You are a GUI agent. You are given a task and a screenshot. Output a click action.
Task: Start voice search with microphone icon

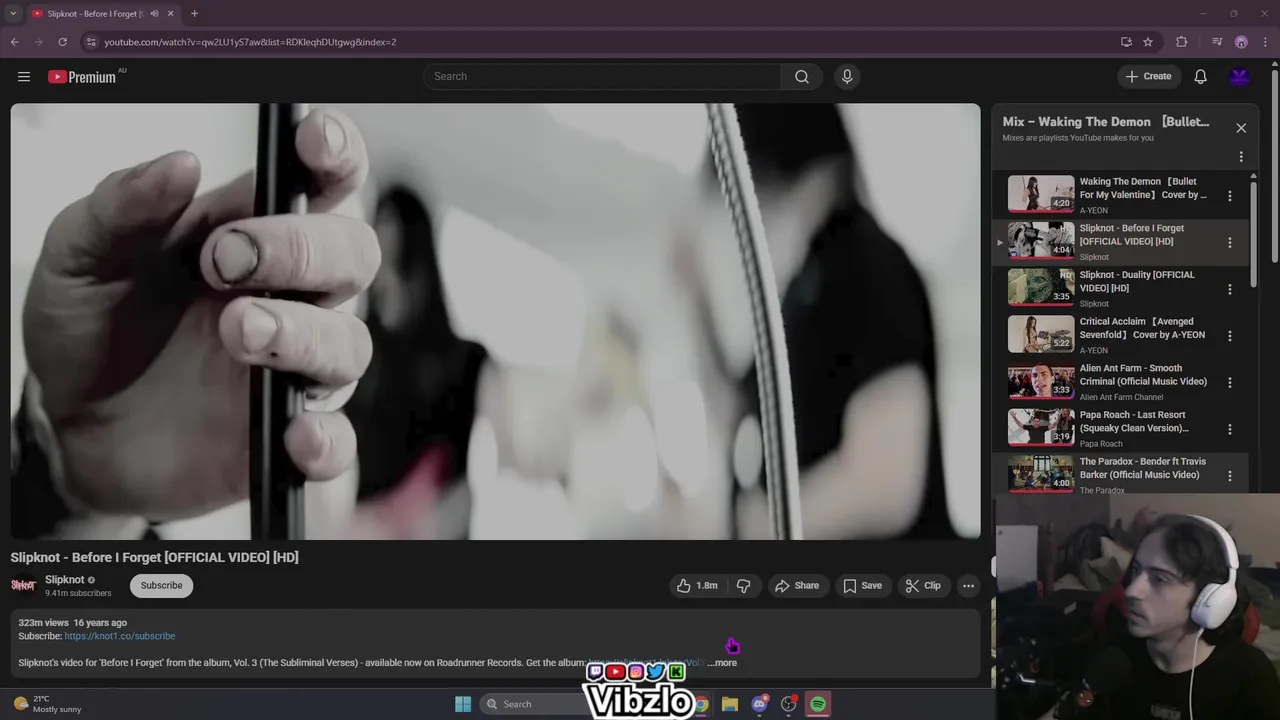point(847,77)
